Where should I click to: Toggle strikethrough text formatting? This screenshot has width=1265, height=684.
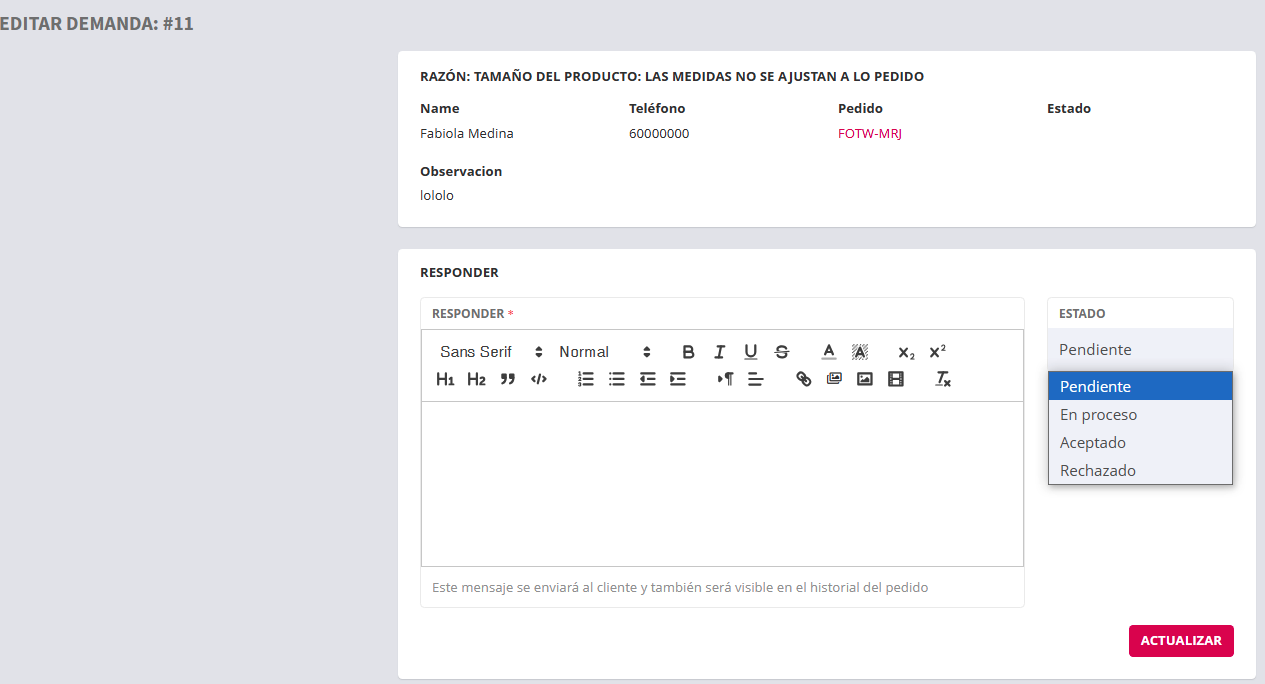[782, 352]
